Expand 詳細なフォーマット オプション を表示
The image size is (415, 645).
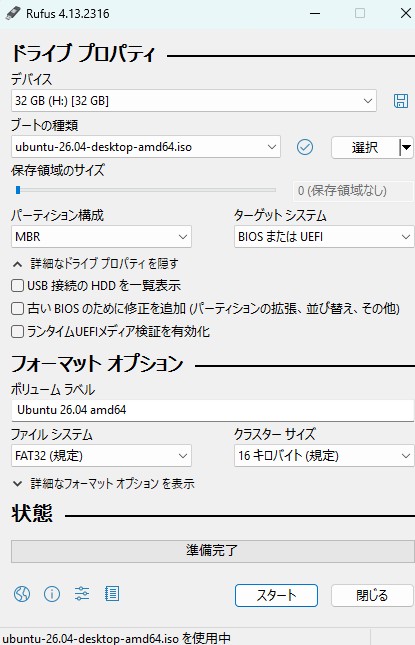click(104, 484)
